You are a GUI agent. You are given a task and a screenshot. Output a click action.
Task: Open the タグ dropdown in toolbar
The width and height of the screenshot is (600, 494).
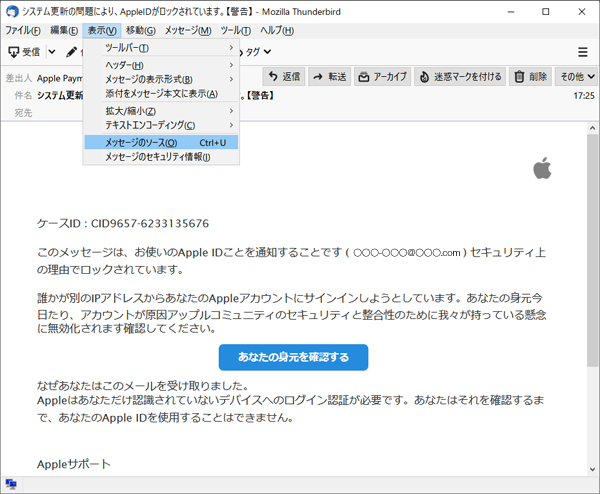[259, 52]
